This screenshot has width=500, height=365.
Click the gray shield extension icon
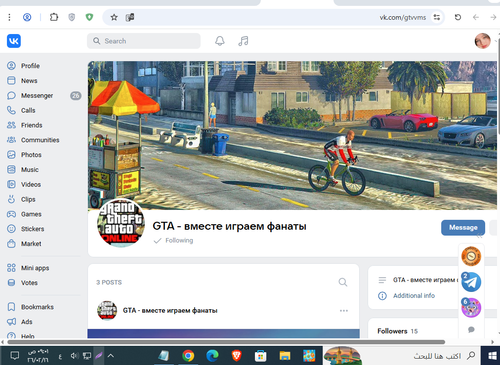coord(72,17)
